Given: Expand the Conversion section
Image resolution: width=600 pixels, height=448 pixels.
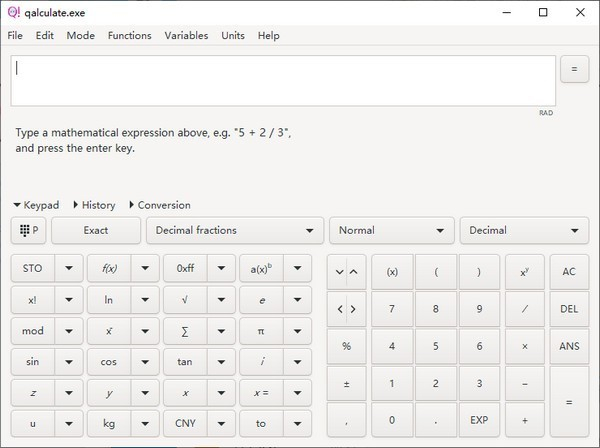Looking at the screenshot, I should tap(160, 205).
